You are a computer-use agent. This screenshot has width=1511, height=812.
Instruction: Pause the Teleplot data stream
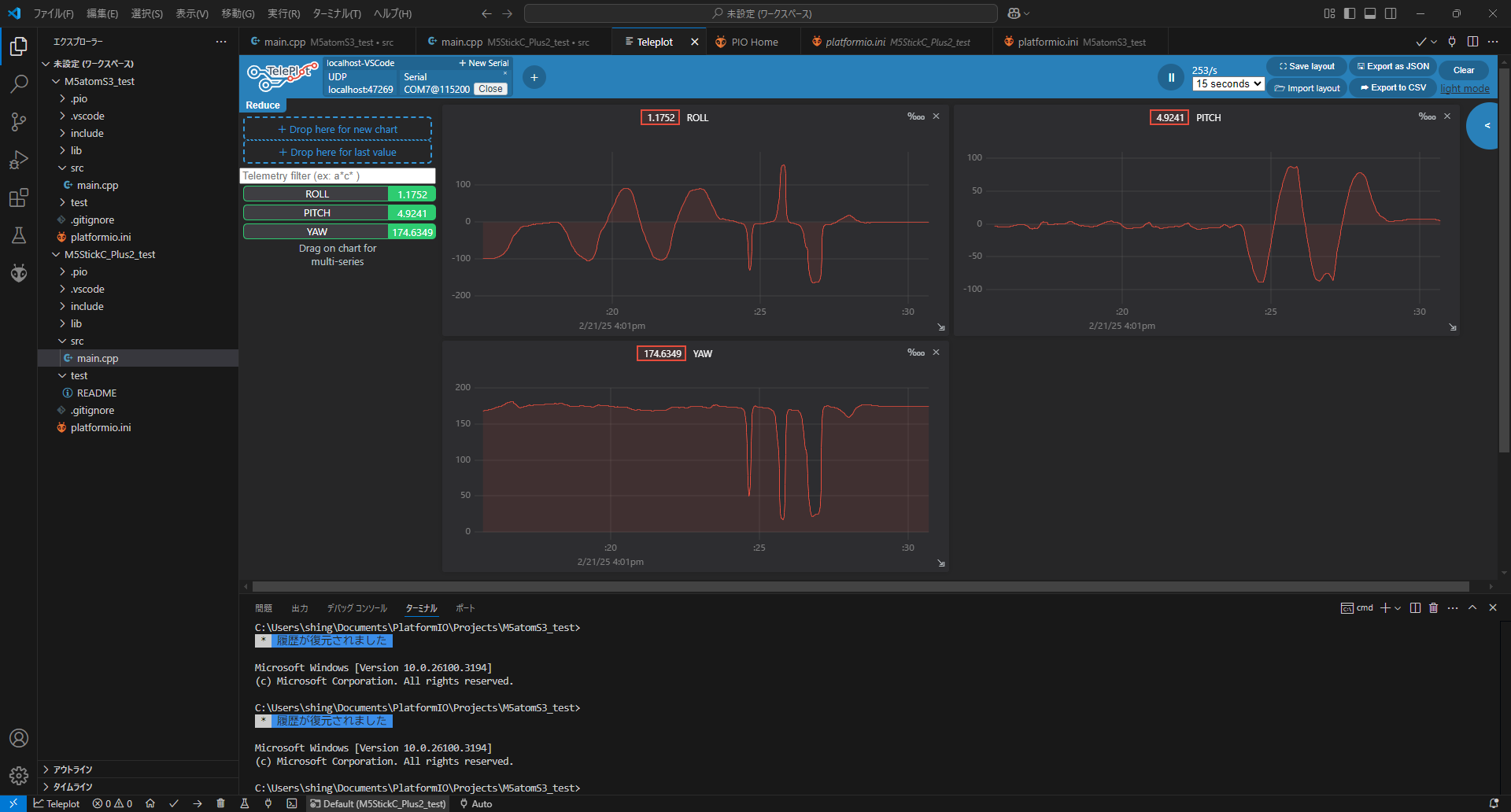(x=1170, y=77)
